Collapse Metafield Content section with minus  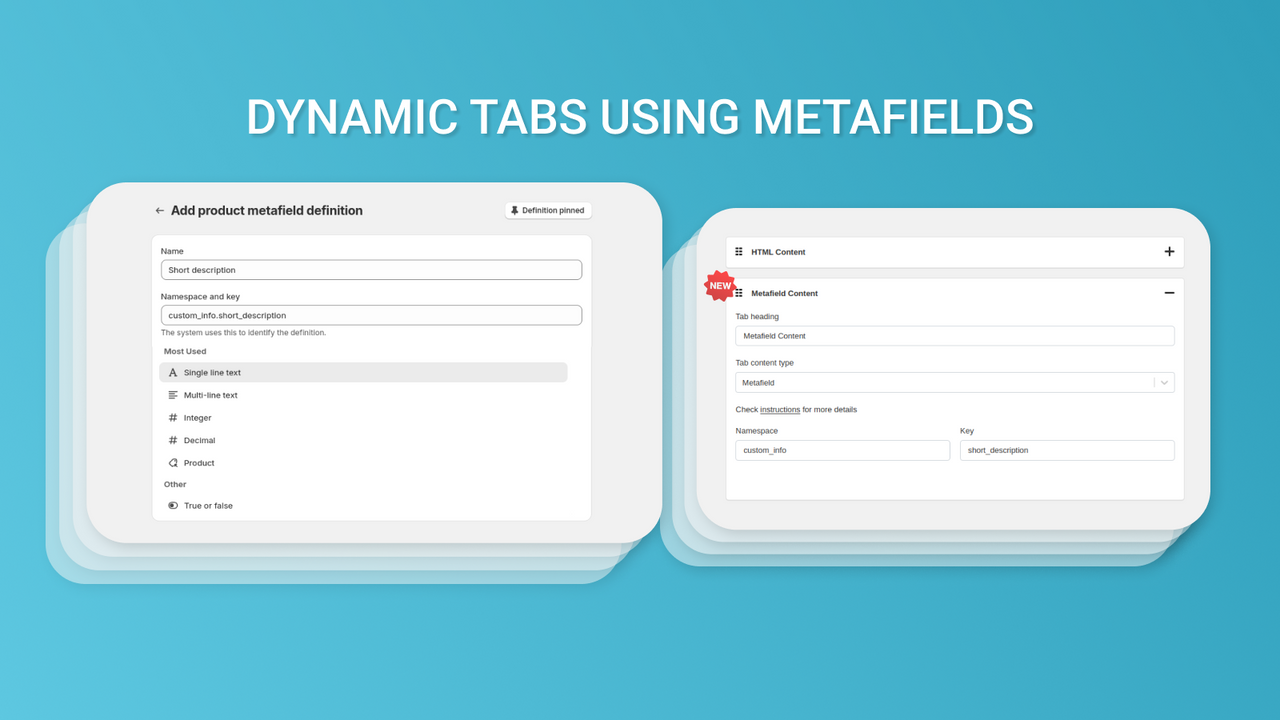1169,293
